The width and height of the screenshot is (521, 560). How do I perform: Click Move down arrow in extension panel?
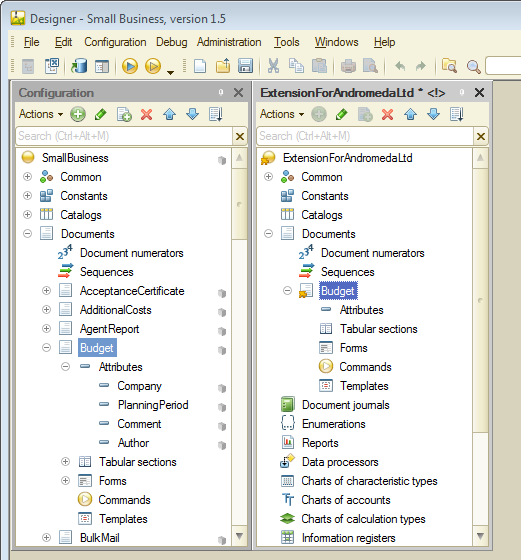pos(434,114)
